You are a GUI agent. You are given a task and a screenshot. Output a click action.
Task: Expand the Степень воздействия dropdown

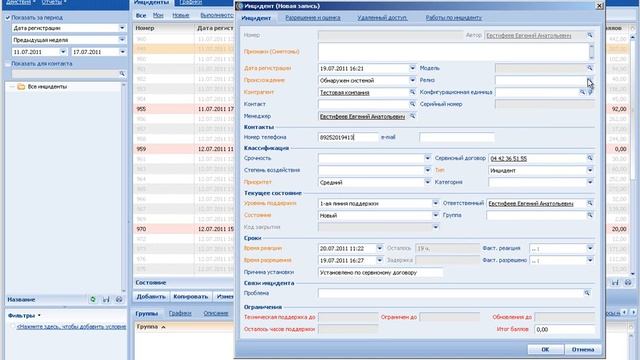(x=427, y=170)
